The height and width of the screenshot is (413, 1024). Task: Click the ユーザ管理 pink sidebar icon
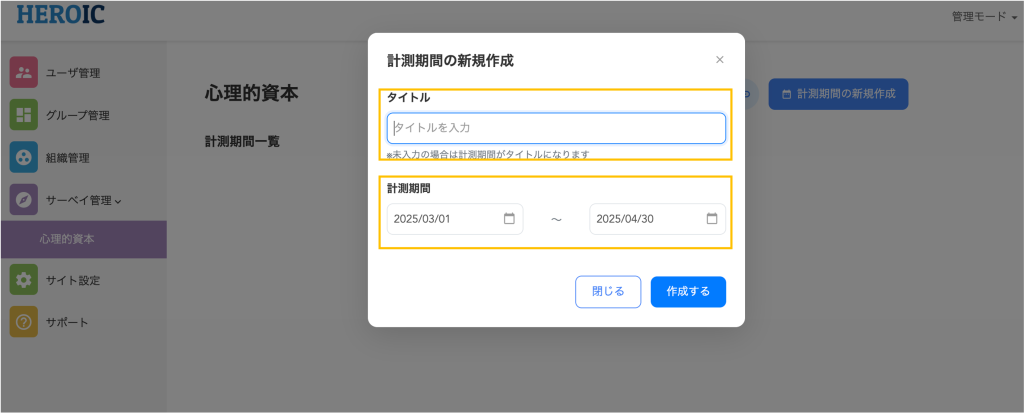(x=24, y=73)
